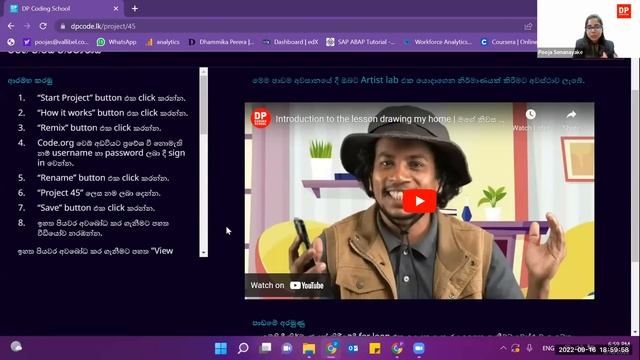
Task: Click step 2 text "How it works" button
Action: tap(113, 113)
